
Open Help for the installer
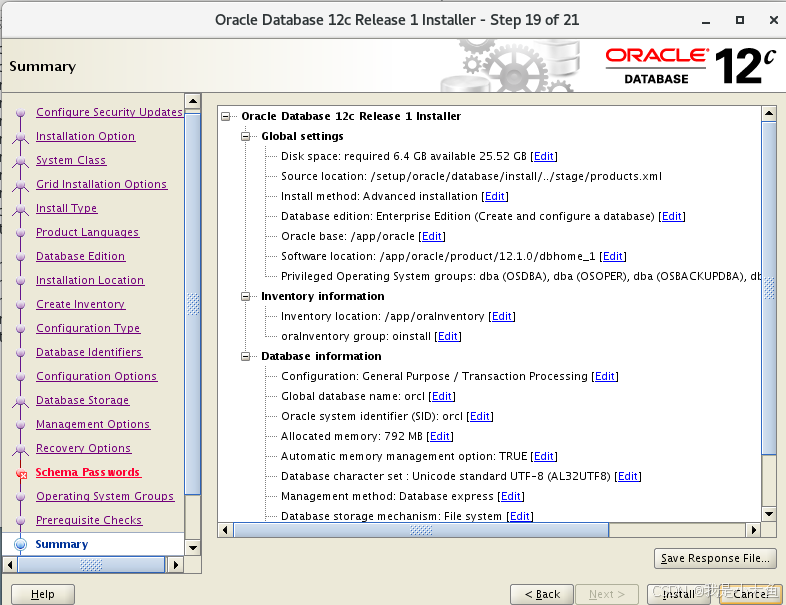(x=43, y=594)
